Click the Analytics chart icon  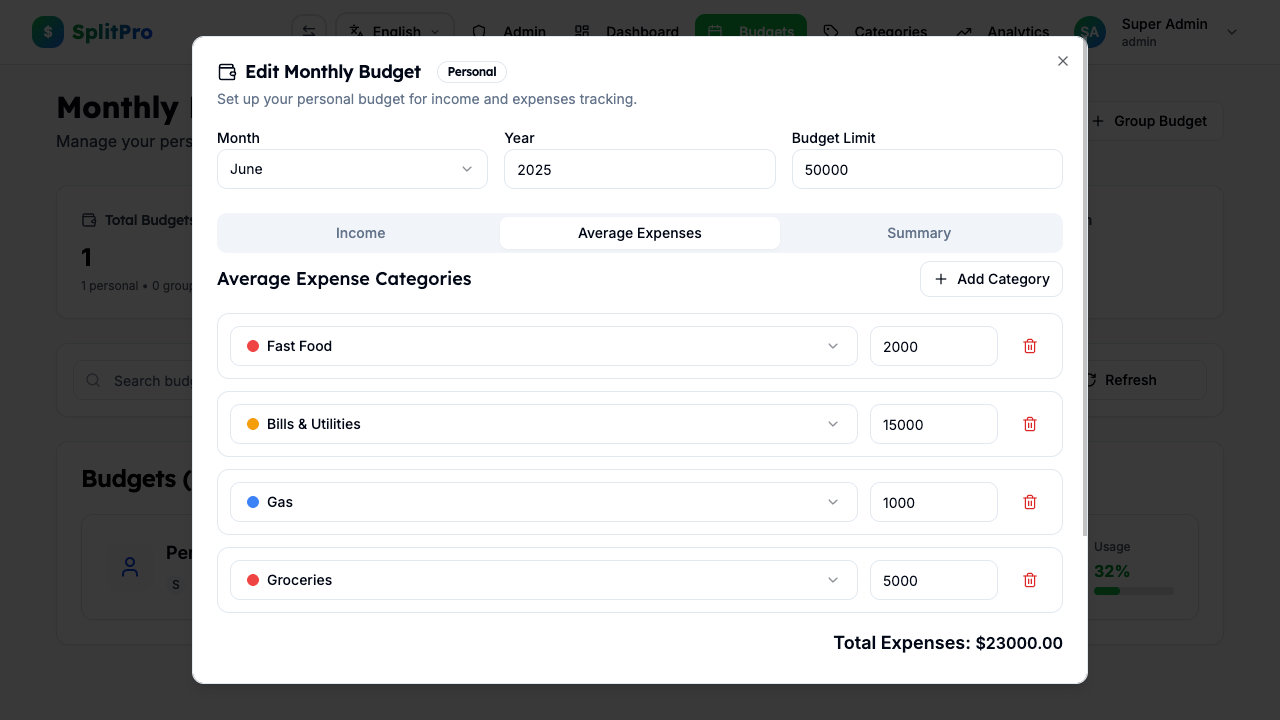click(x=963, y=32)
